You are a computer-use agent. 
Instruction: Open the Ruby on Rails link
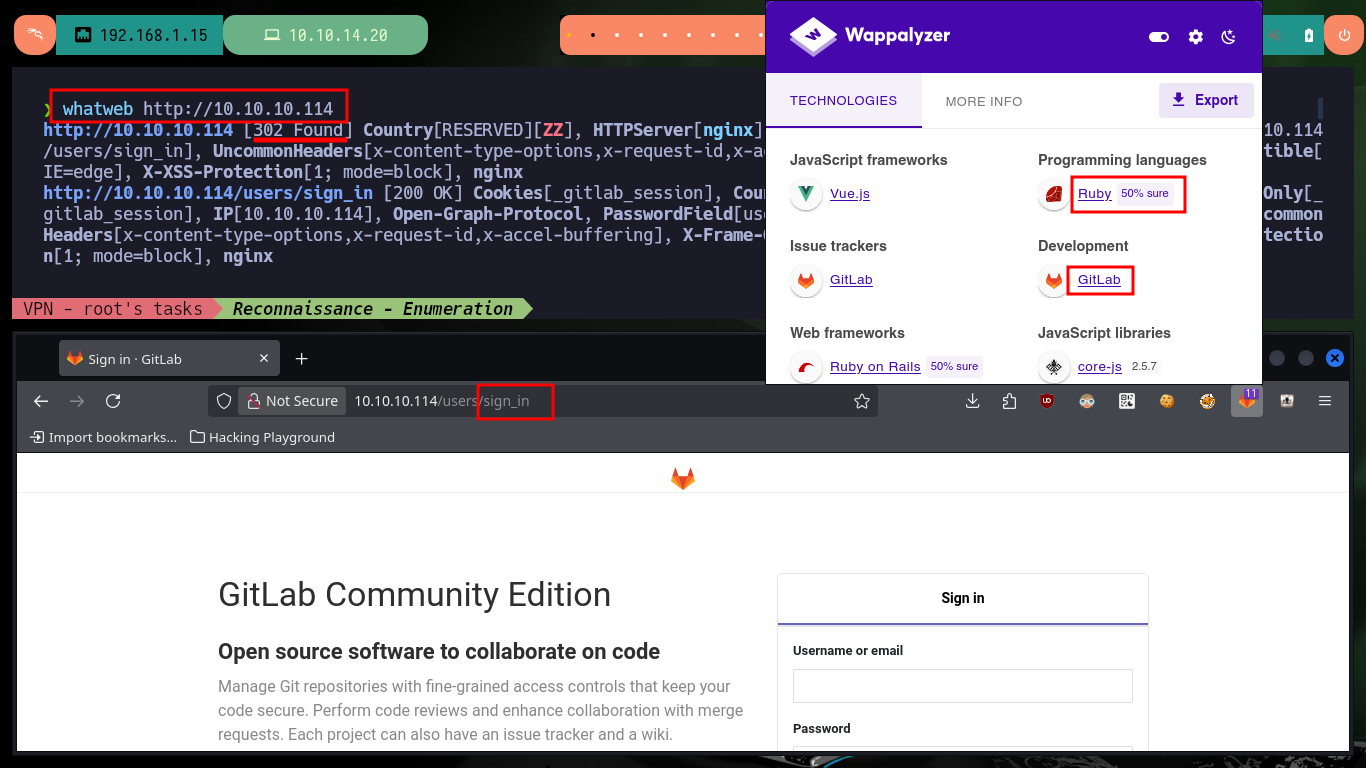(x=875, y=367)
